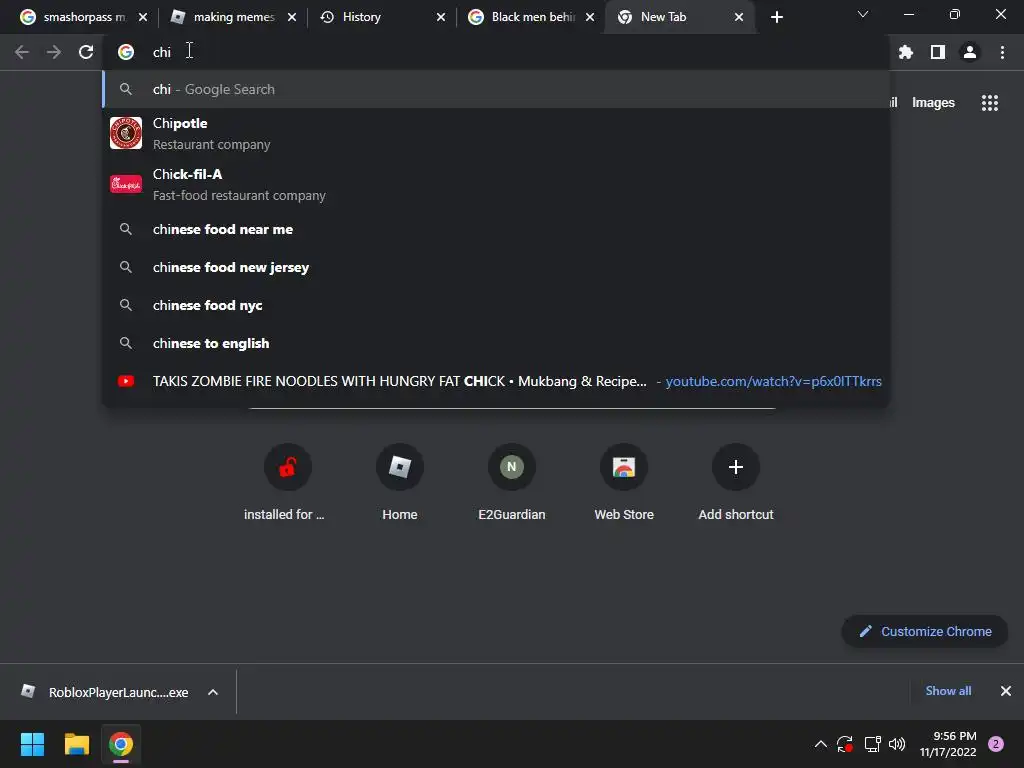Open File Explorer from the taskbar
The width and height of the screenshot is (1024, 768).
(76, 744)
